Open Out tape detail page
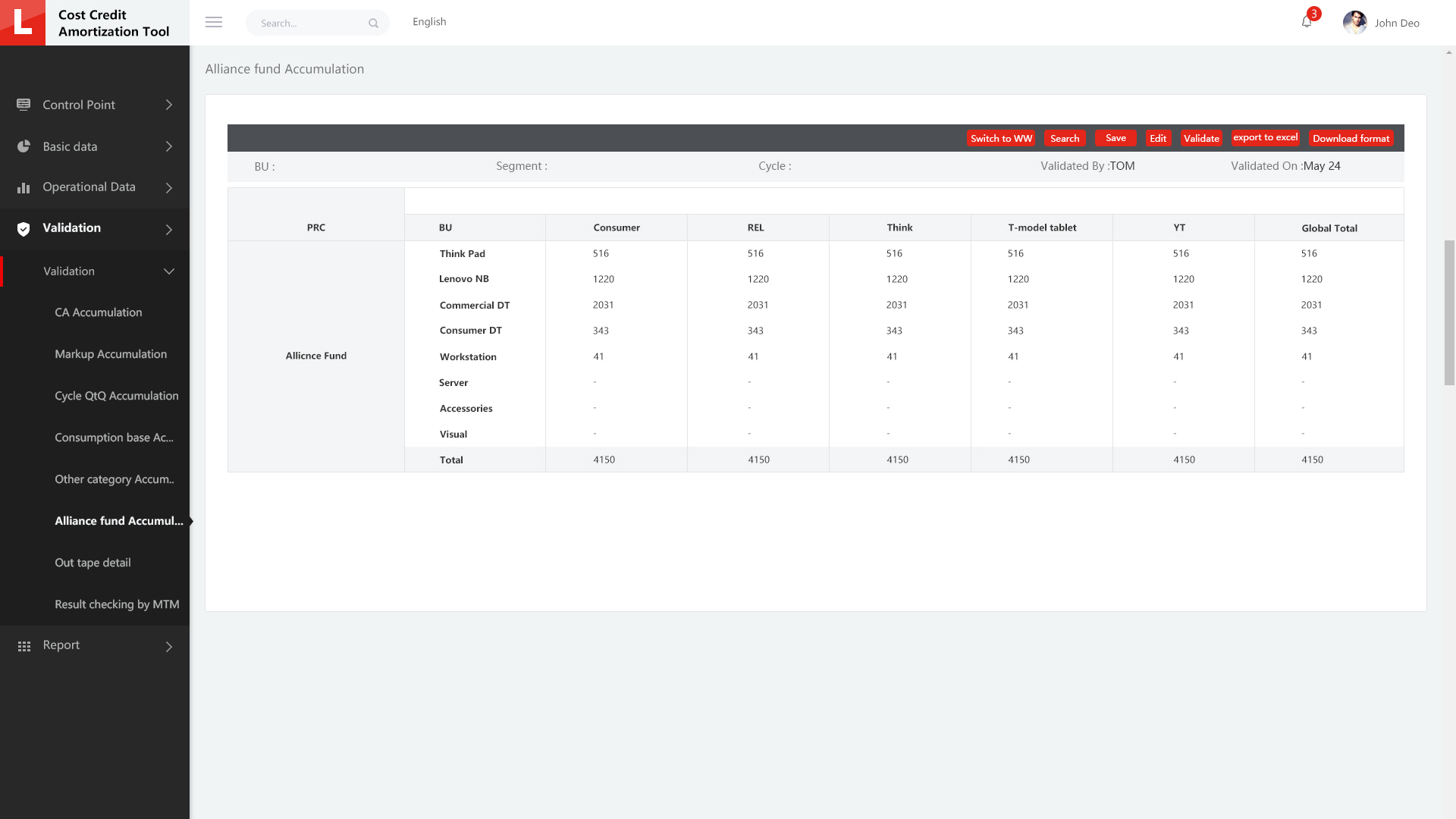 tap(93, 563)
